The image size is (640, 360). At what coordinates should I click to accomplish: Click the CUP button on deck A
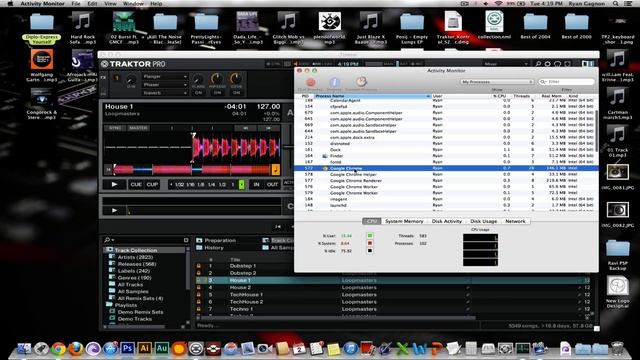(152, 184)
